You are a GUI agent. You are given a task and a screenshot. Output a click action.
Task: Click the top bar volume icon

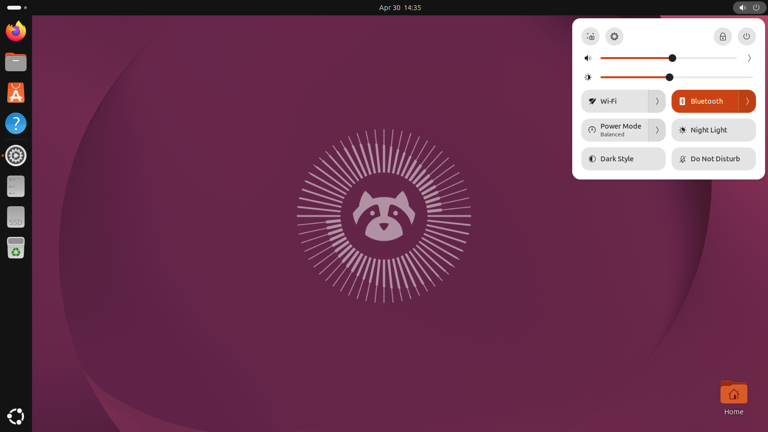pos(743,7)
